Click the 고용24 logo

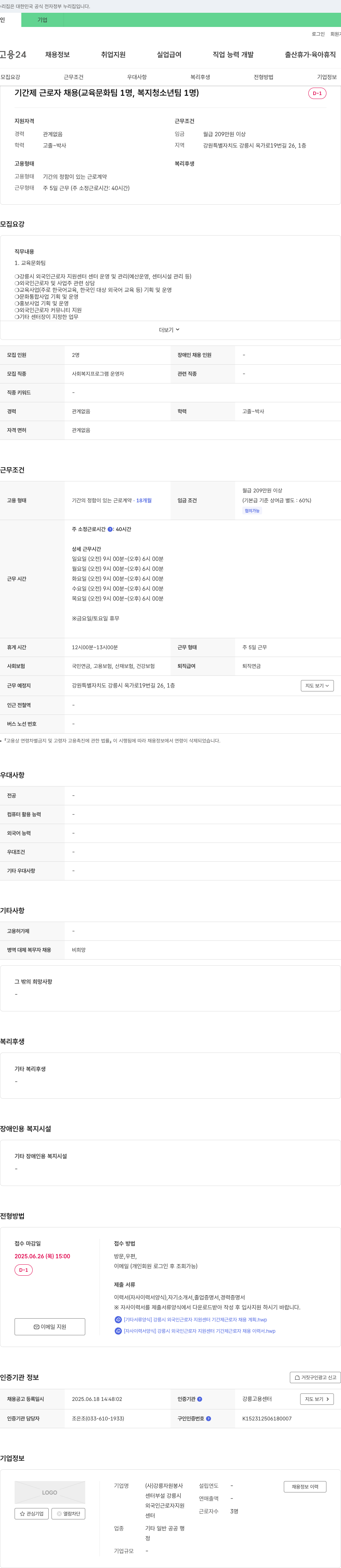[x=13, y=55]
